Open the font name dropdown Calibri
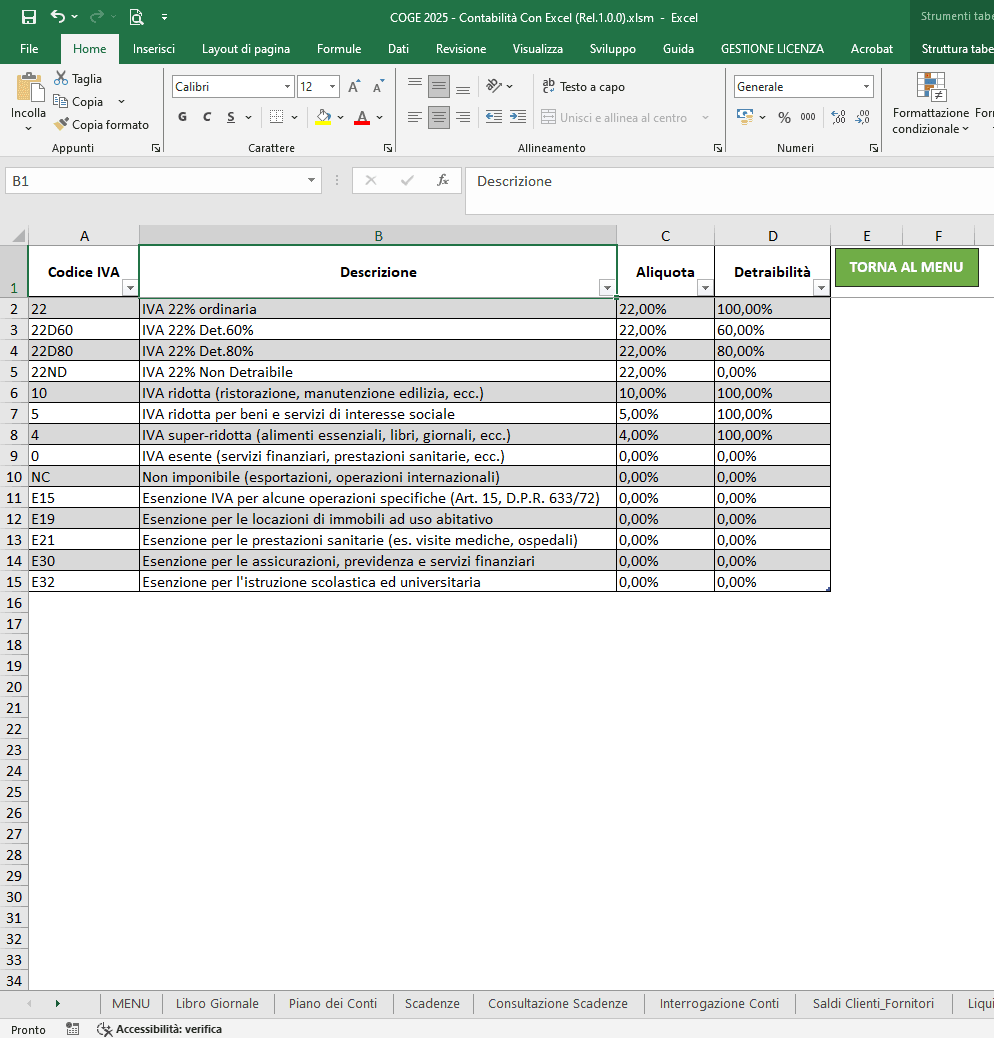 pyautogui.click(x=287, y=87)
